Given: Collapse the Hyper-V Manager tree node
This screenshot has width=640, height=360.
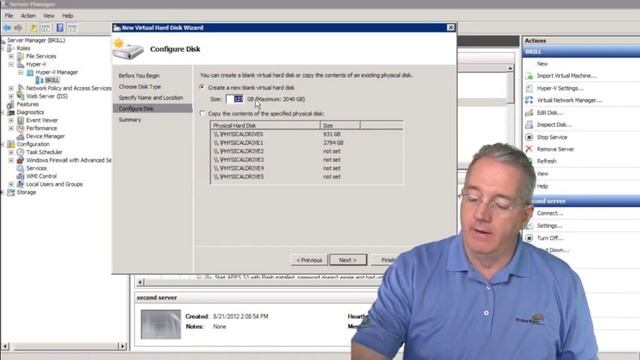Looking at the screenshot, I should [x=21, y=72].
